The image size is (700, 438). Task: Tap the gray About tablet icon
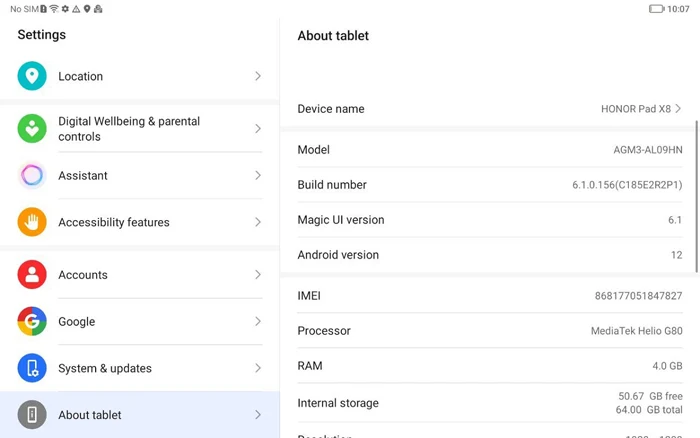tap(32, 415)
